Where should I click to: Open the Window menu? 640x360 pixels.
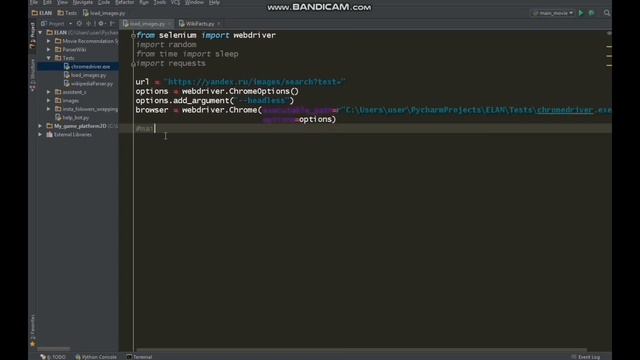[194, 2]
